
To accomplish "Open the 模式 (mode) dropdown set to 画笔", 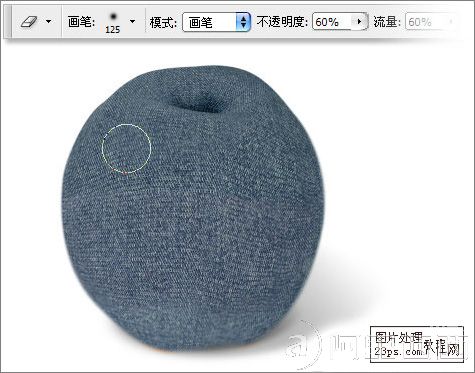I will click(x=217, y=22).
